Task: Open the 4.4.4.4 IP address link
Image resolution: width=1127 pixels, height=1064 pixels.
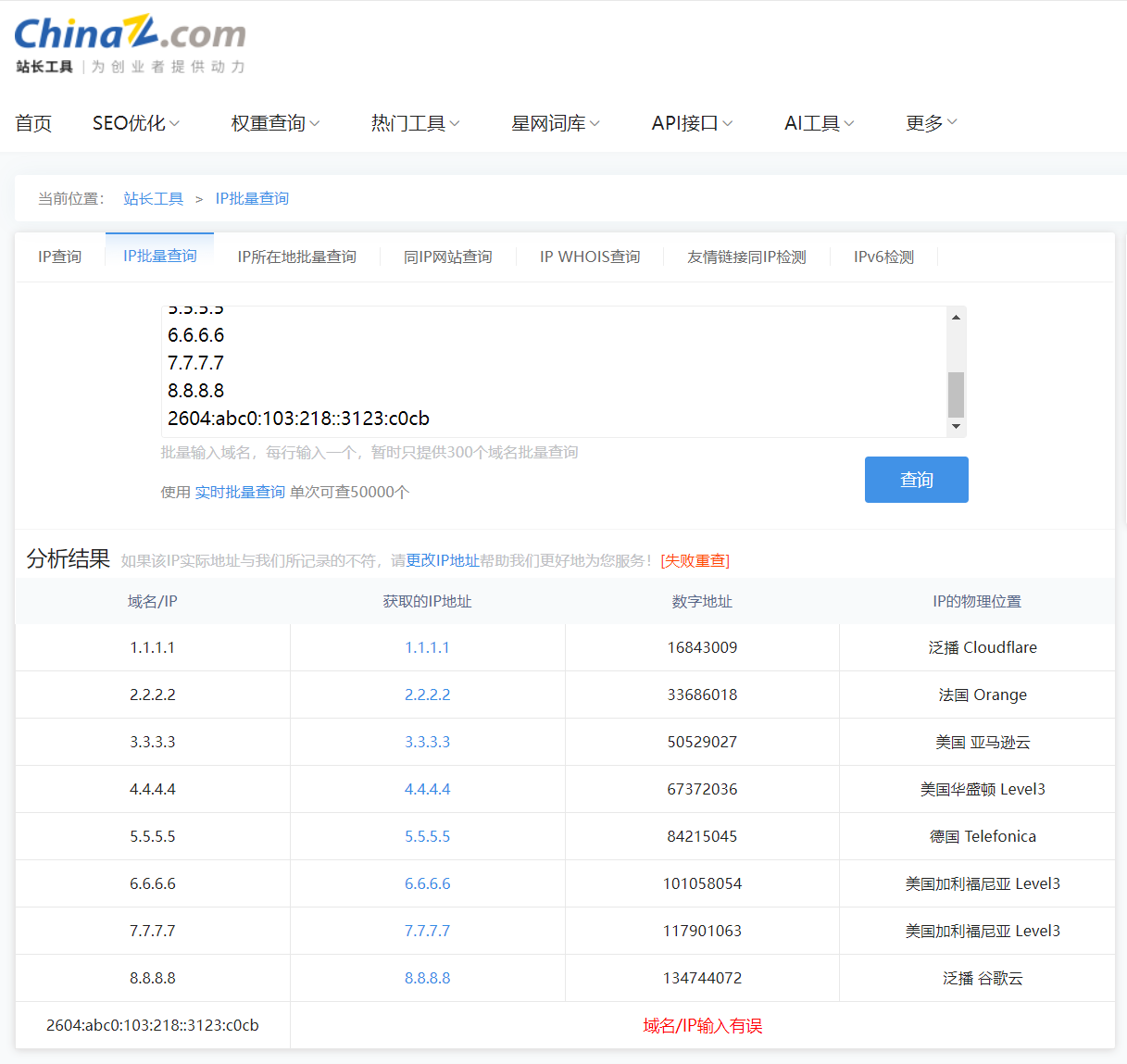Action: pos(427,789)
